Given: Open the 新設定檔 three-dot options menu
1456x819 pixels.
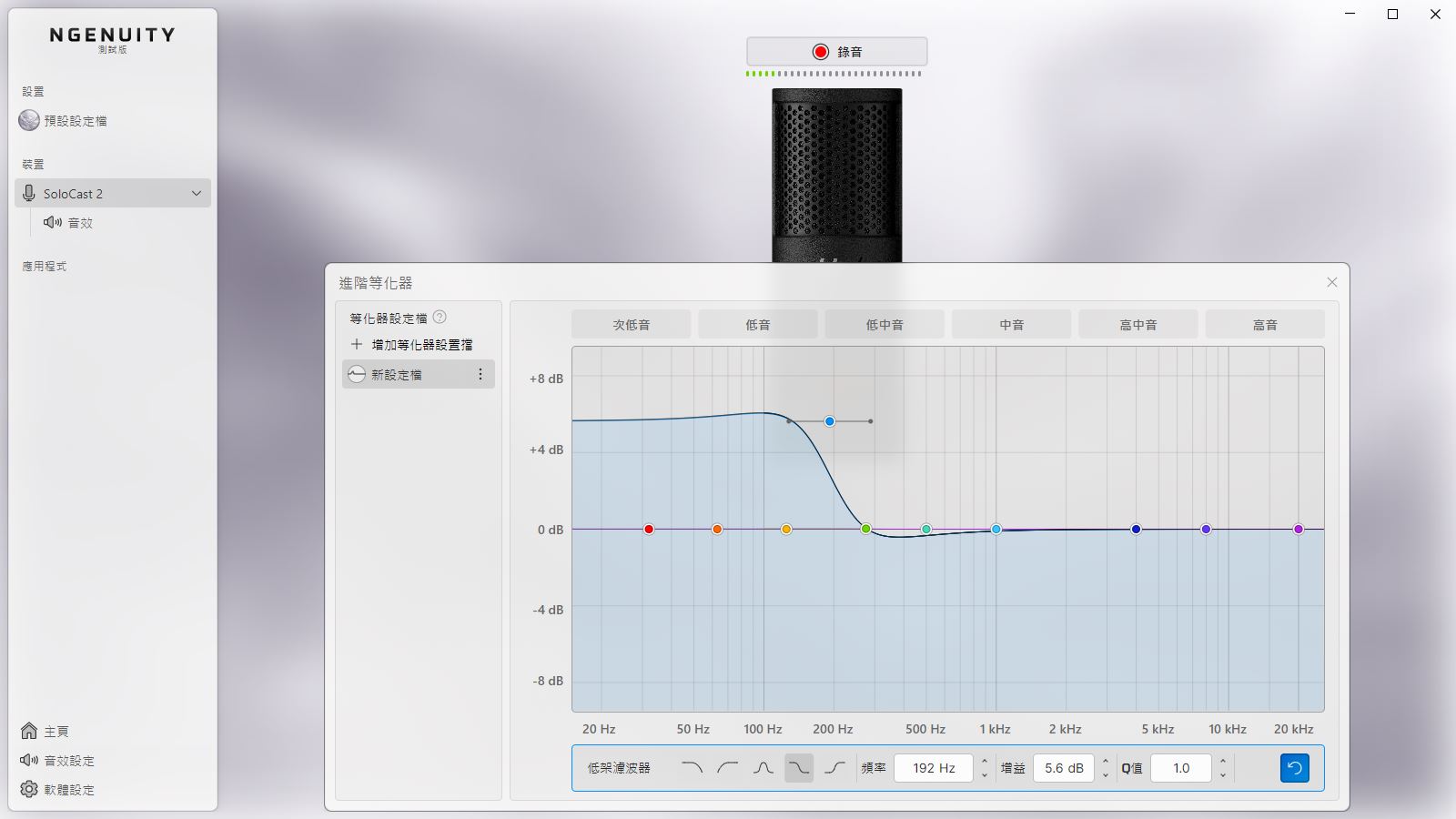Looking at the screenshot, I should 480,375.
